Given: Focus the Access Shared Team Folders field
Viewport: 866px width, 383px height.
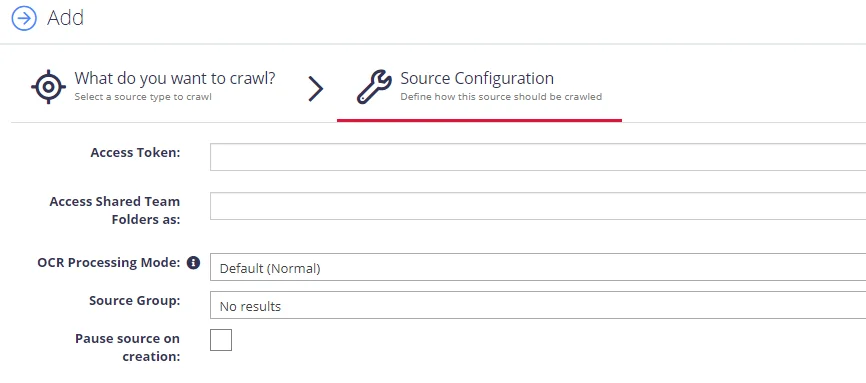Looking at the screenshot, I should click(538, 206).
